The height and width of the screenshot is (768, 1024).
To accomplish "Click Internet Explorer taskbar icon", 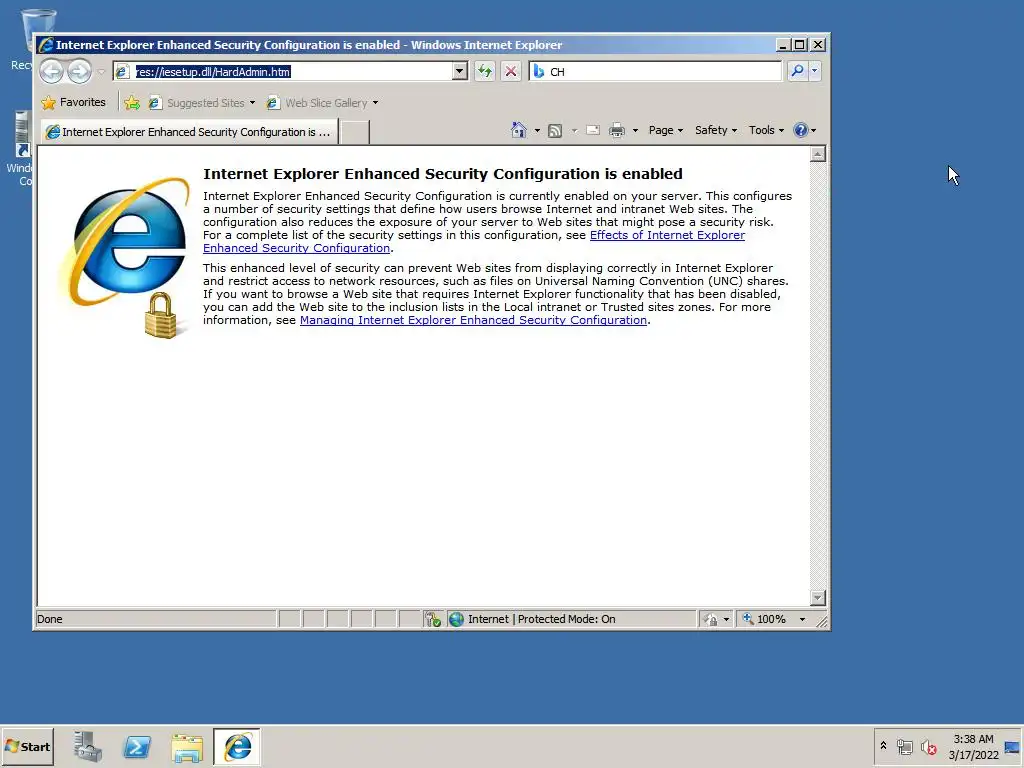I will click(237, 746).
